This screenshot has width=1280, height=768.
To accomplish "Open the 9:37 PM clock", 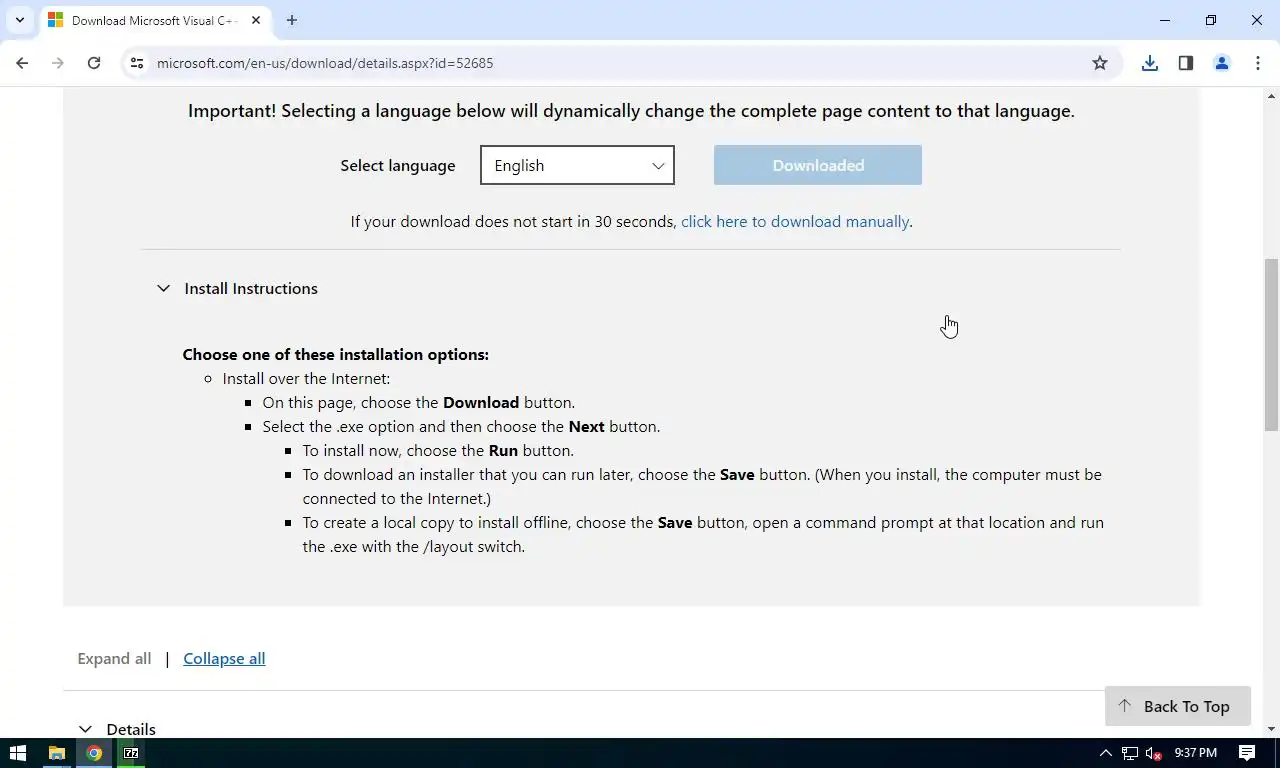I will click(x=1196, y=753).
